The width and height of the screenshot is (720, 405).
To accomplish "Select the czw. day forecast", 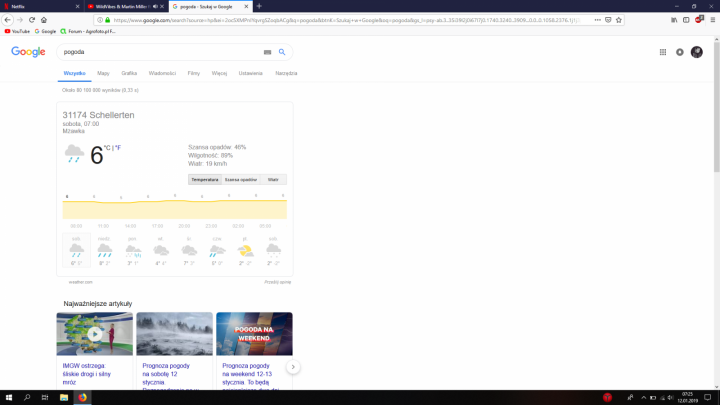I will 217,250.
